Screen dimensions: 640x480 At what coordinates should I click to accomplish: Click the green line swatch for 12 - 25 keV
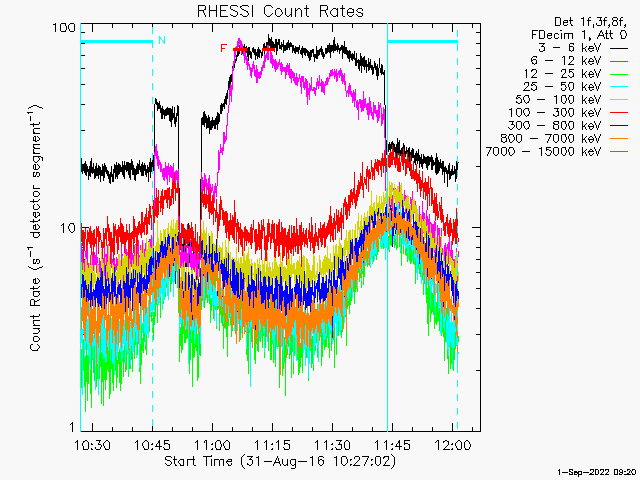[619, 74]
